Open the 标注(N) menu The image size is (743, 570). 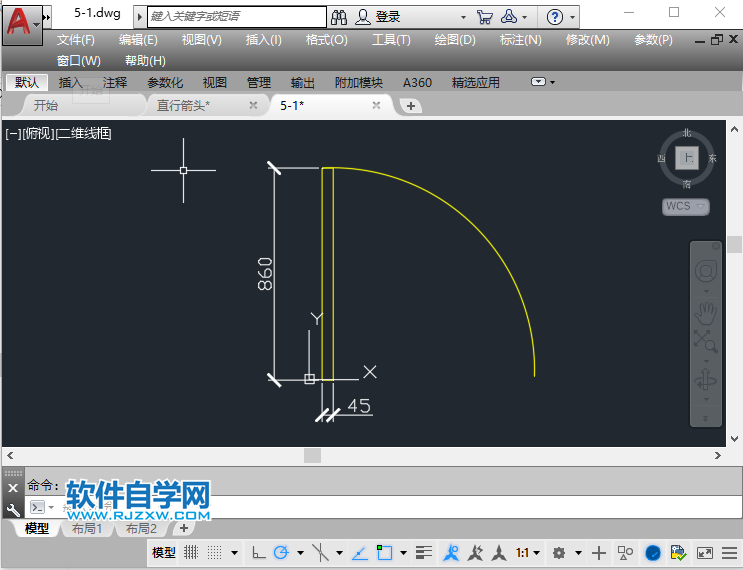tap(520, 40)
